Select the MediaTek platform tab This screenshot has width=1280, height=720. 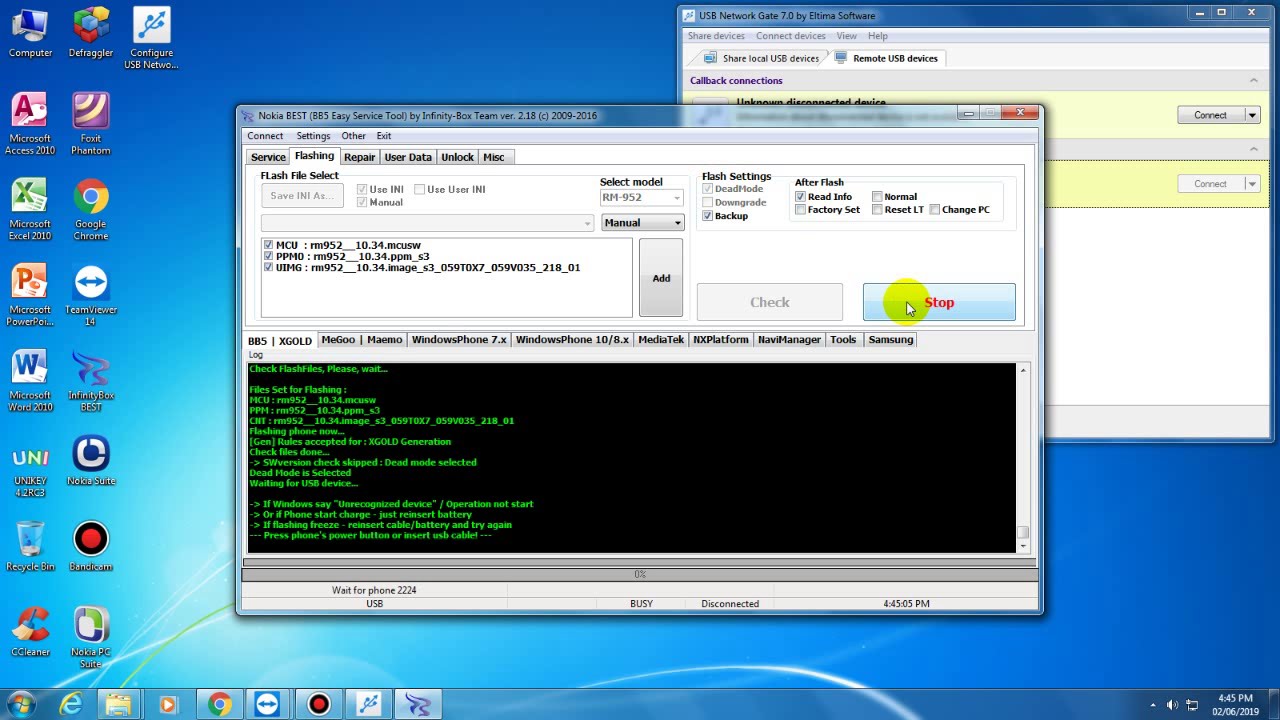661,340
